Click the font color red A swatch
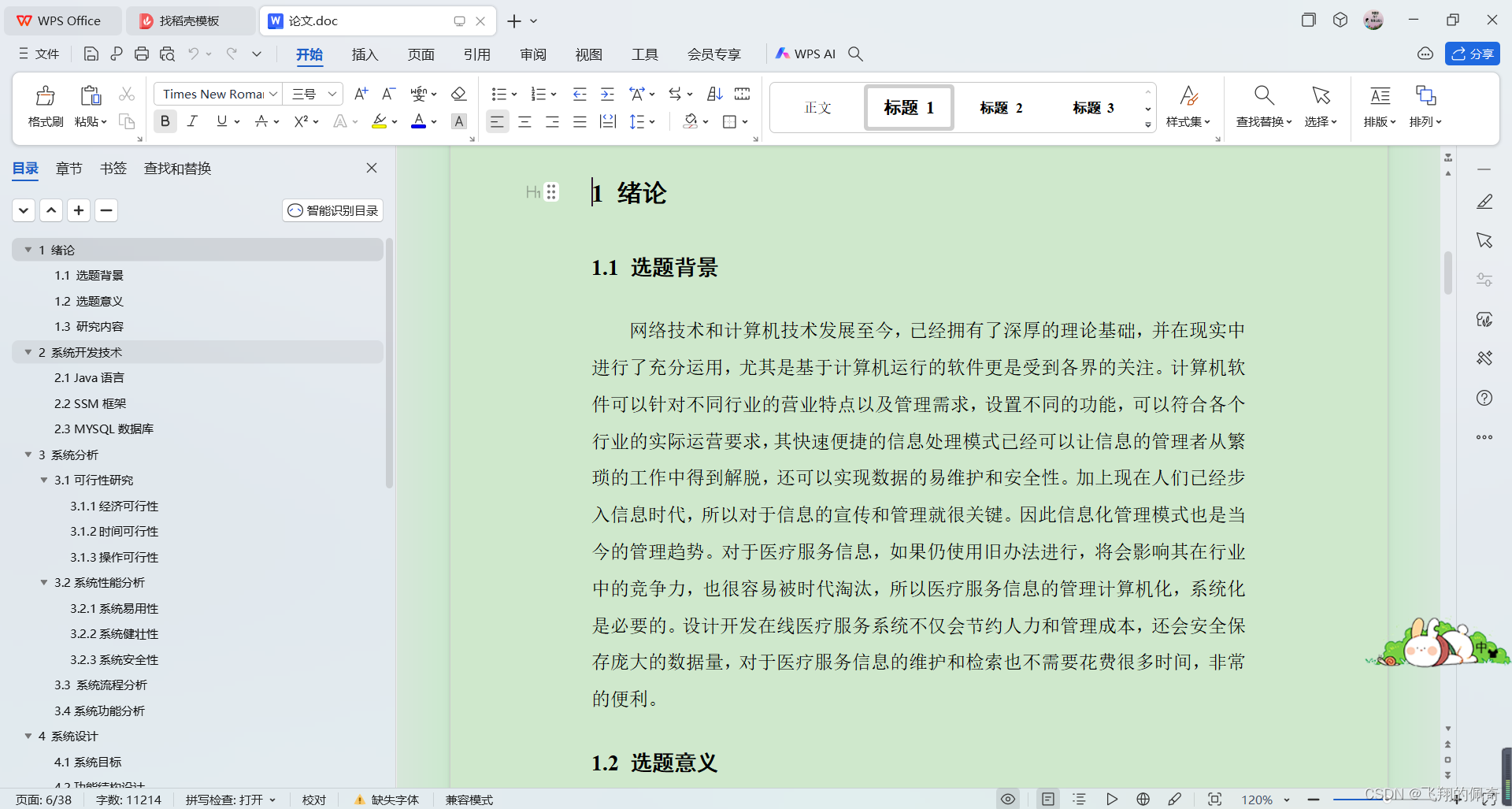Image resolution: width=1512 pixels, height=809 pixels. click(418, 121)
